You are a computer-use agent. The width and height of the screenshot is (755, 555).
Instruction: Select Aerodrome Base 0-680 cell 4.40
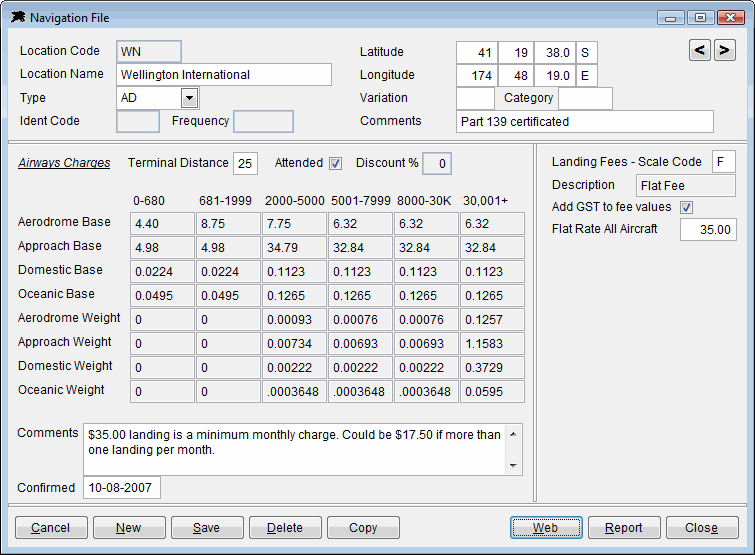[x=162, y=224]
